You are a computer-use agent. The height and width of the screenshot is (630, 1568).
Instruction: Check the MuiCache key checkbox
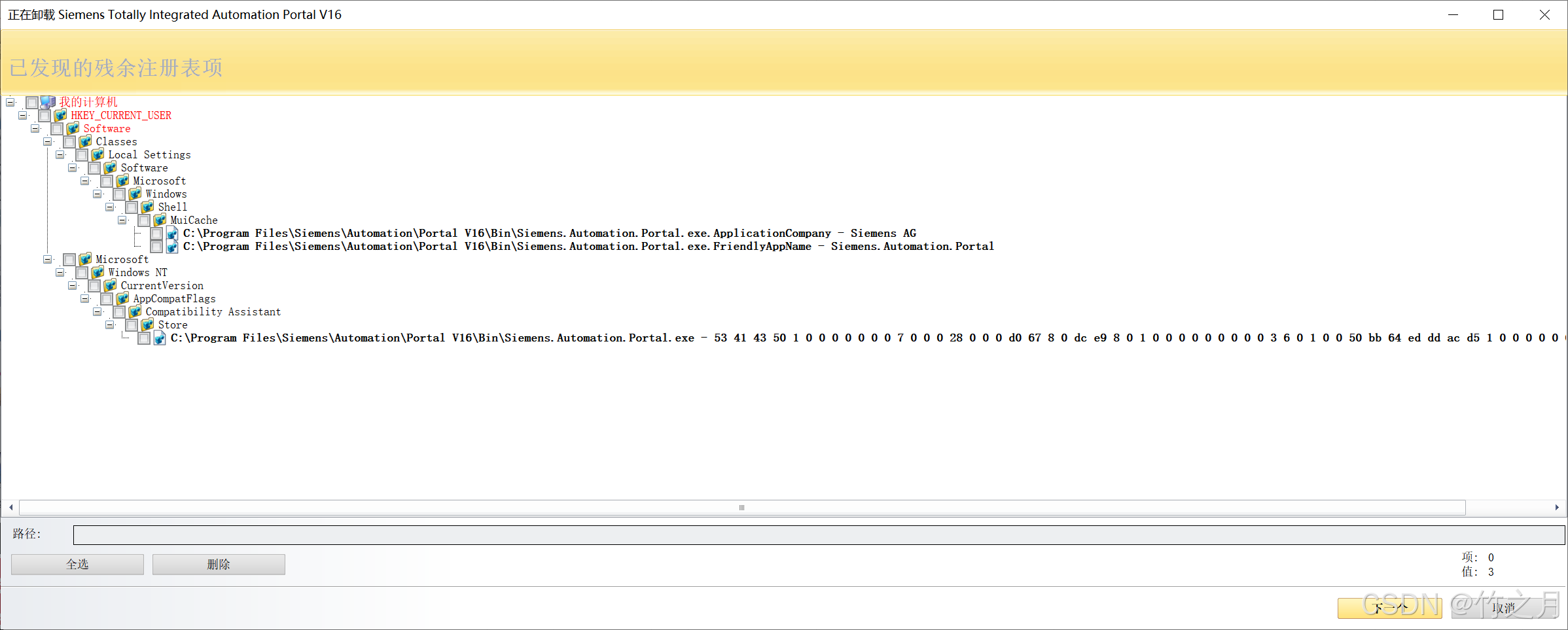(x=144, y=220)
